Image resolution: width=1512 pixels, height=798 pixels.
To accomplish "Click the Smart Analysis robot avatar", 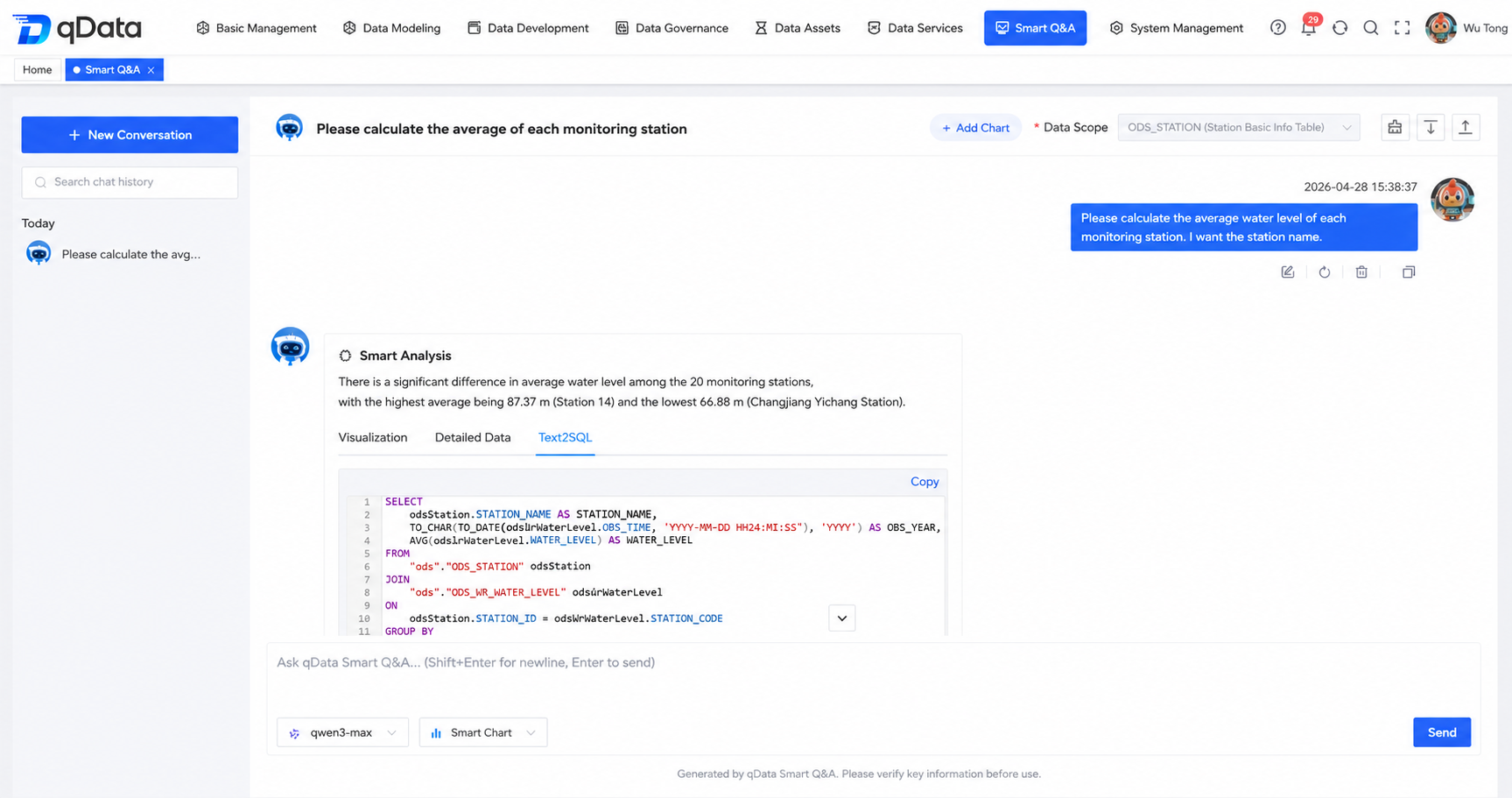I will [290, 346].
